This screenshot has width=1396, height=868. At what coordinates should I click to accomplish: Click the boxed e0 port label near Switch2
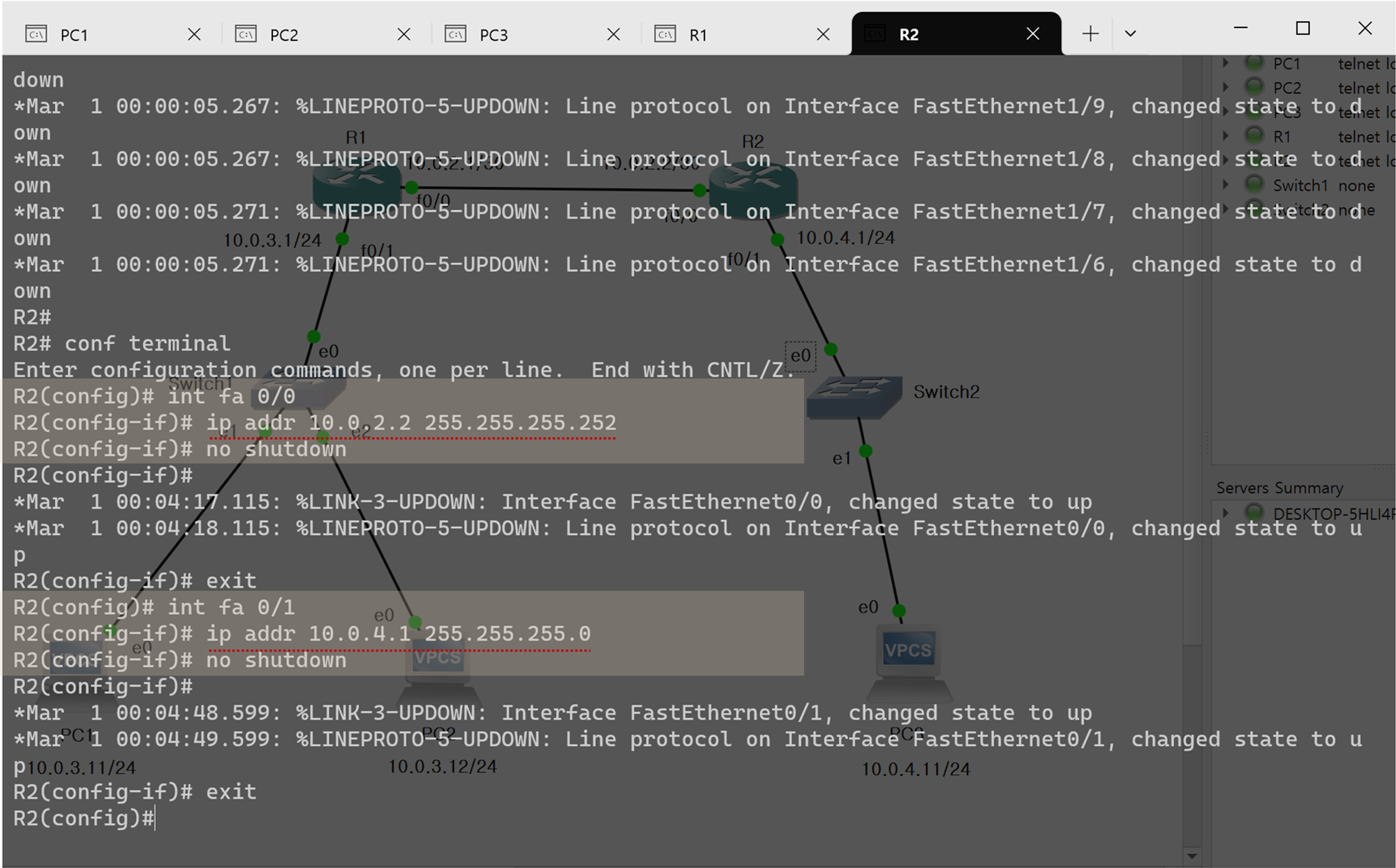tap(801, 356)
